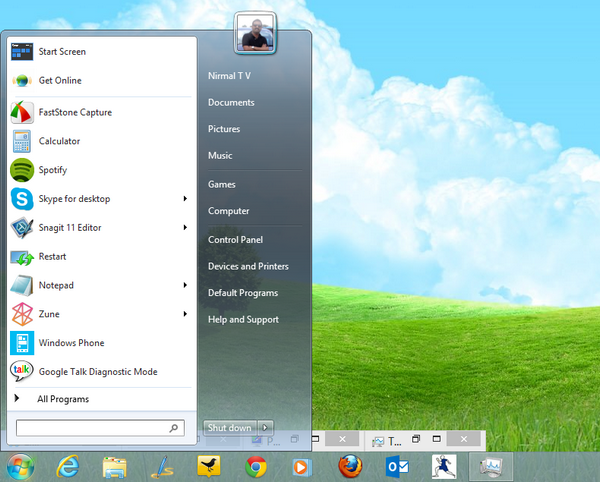Click the Shut down button
This screenshot has height=482, width=600.
coord(230,428)
